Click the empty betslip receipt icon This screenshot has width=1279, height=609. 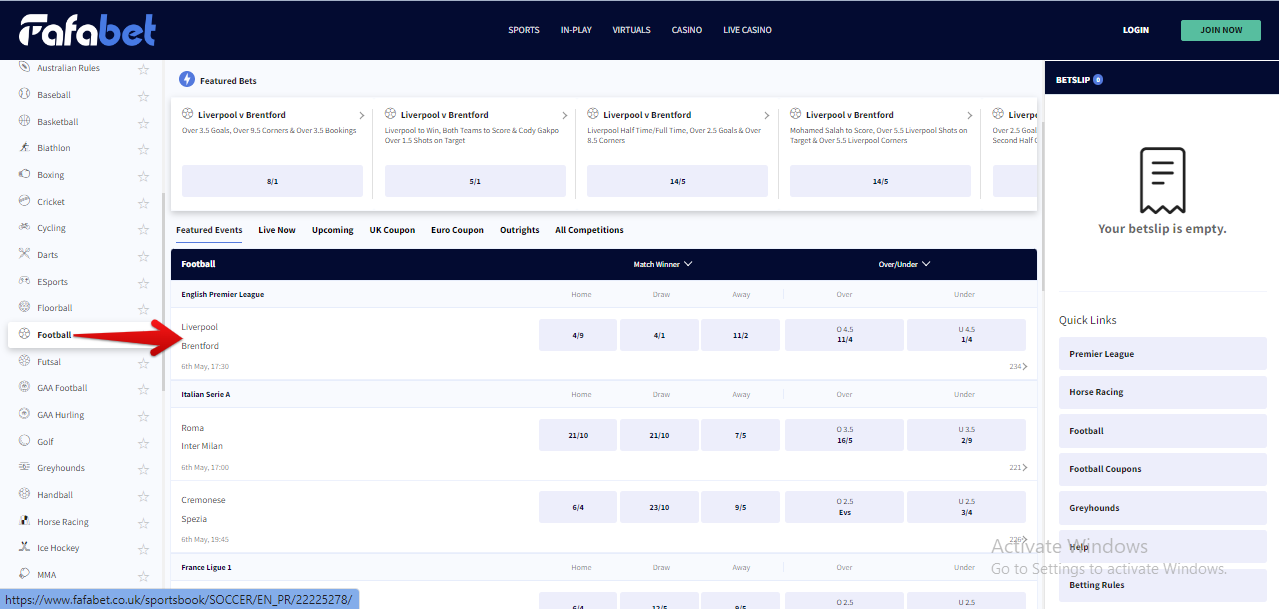click(x=1162, y=180)
